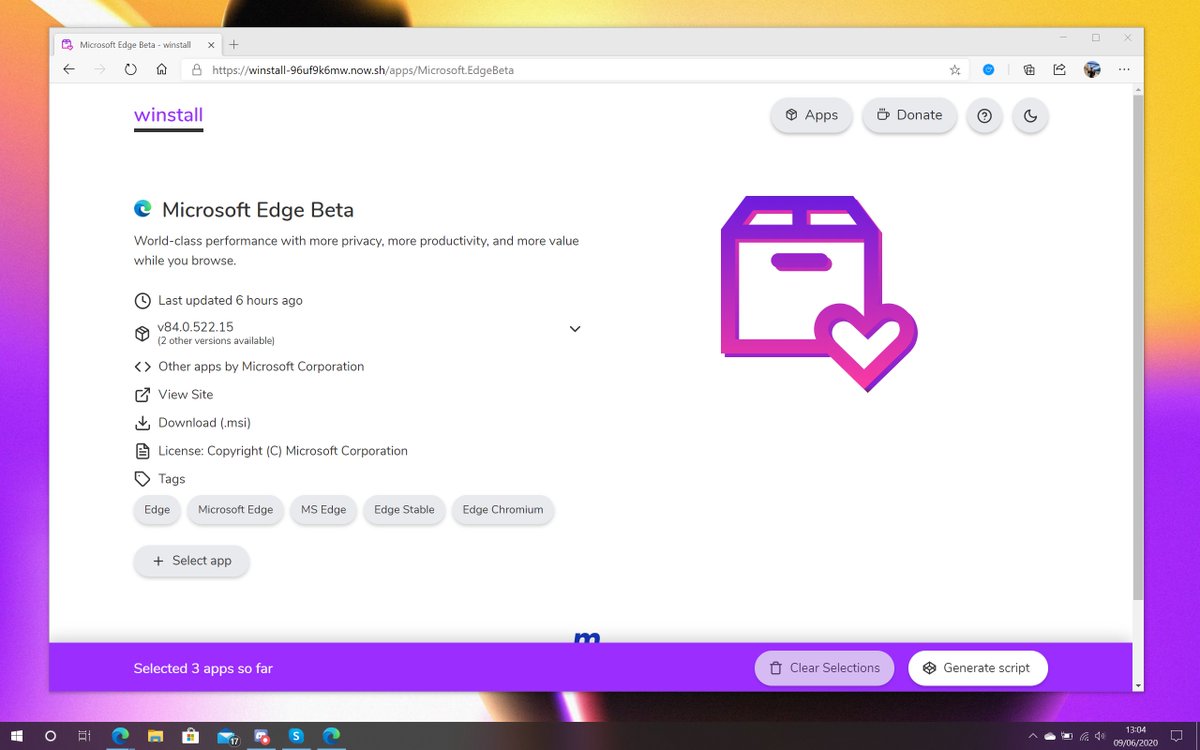
Task: Click Clear Selections button
Action: [x=824, y=668]
